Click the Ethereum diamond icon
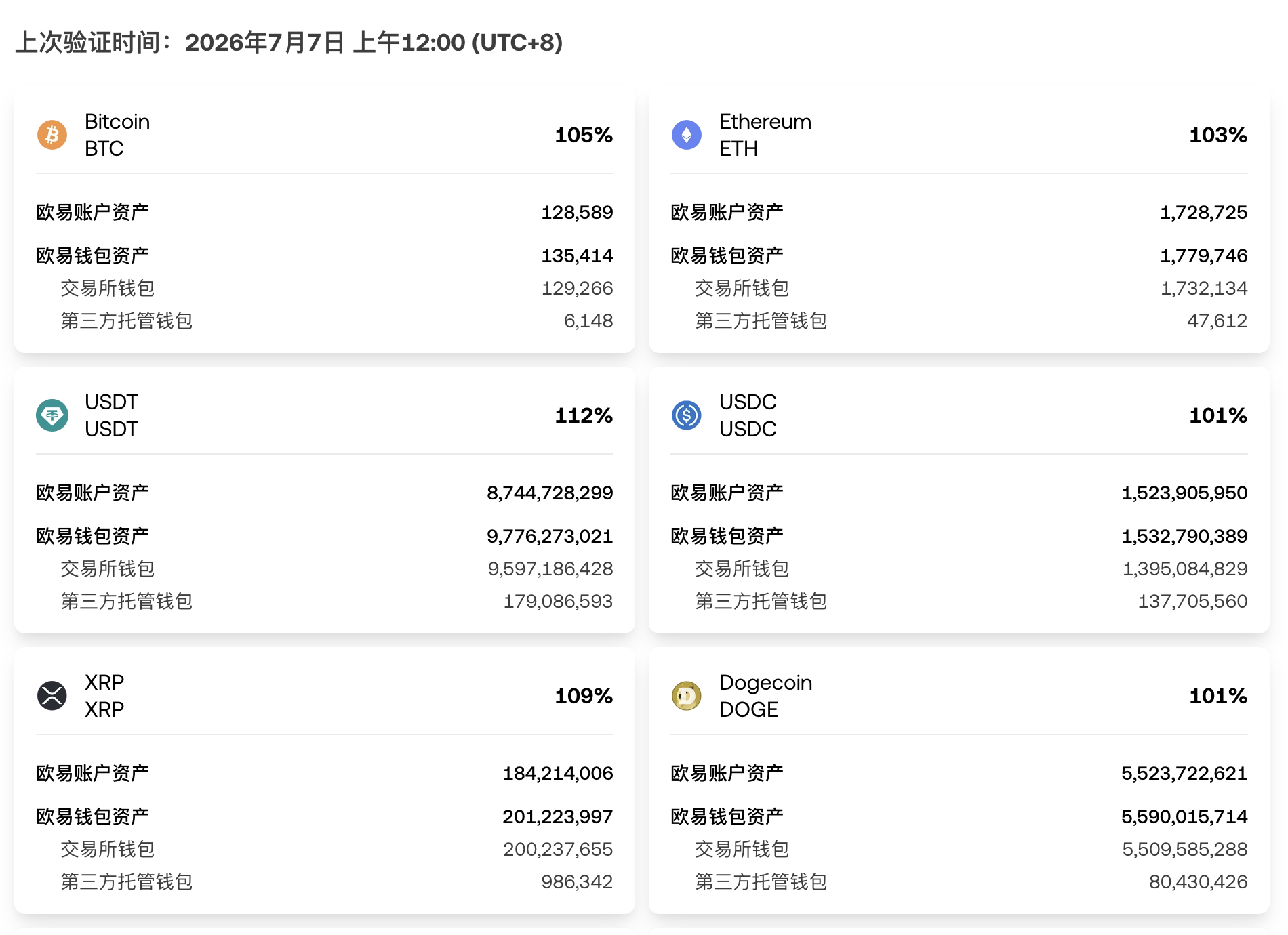Viewport: 1288px width, 935px height. (x=687, y=135)
